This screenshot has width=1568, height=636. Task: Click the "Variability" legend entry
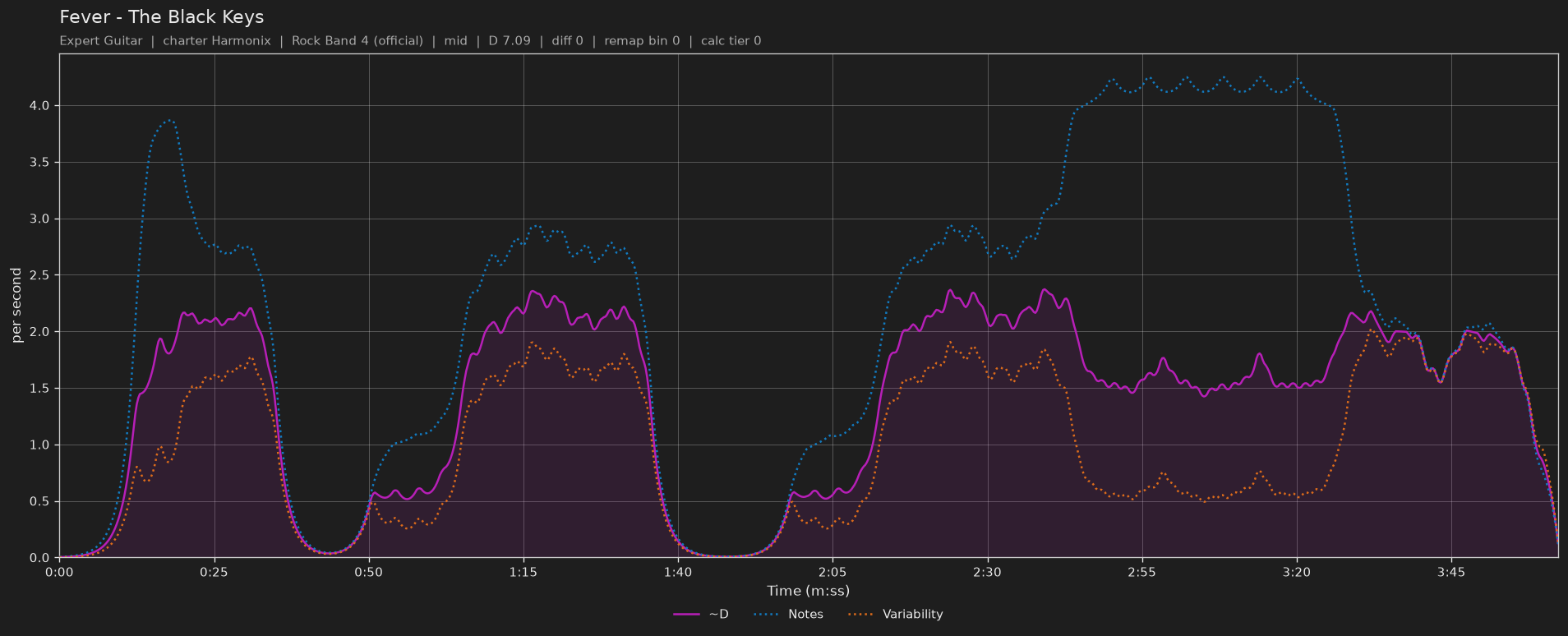click(896, 615)
